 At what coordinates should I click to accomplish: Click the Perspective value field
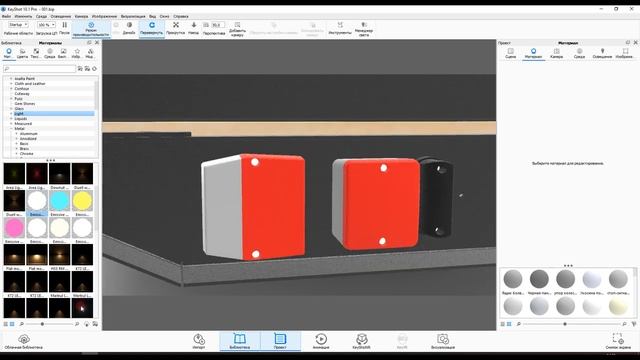click(218, 25)
